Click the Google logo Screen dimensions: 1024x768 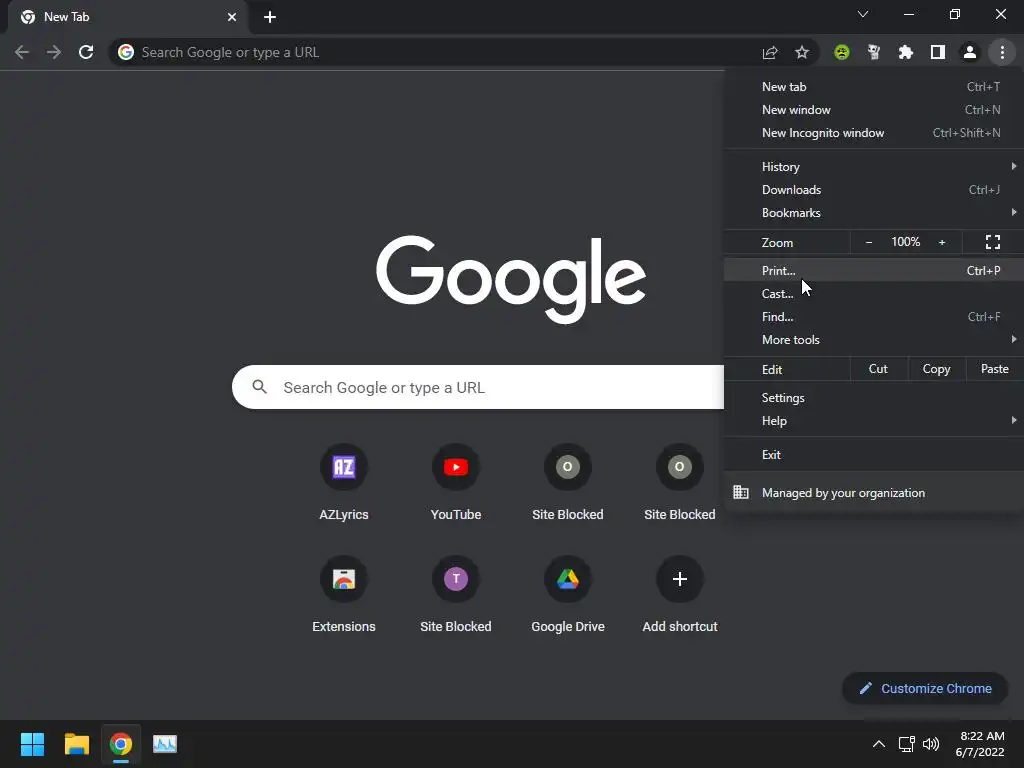coord(511,280)
